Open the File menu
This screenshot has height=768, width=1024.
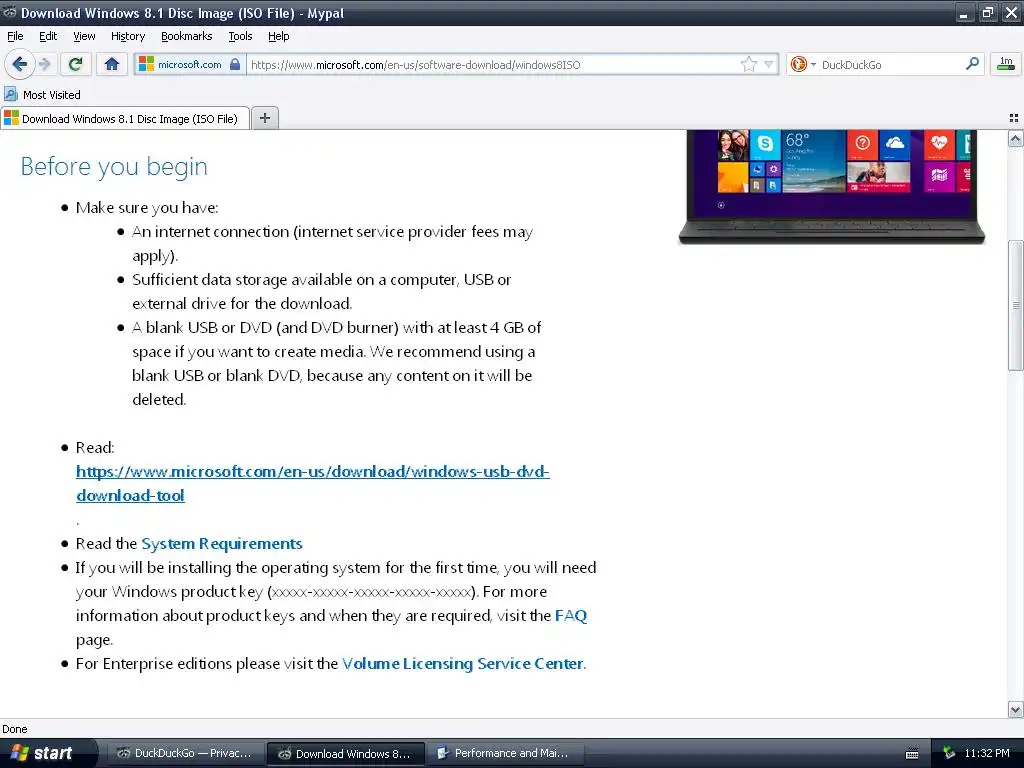(x=15, y=36)
